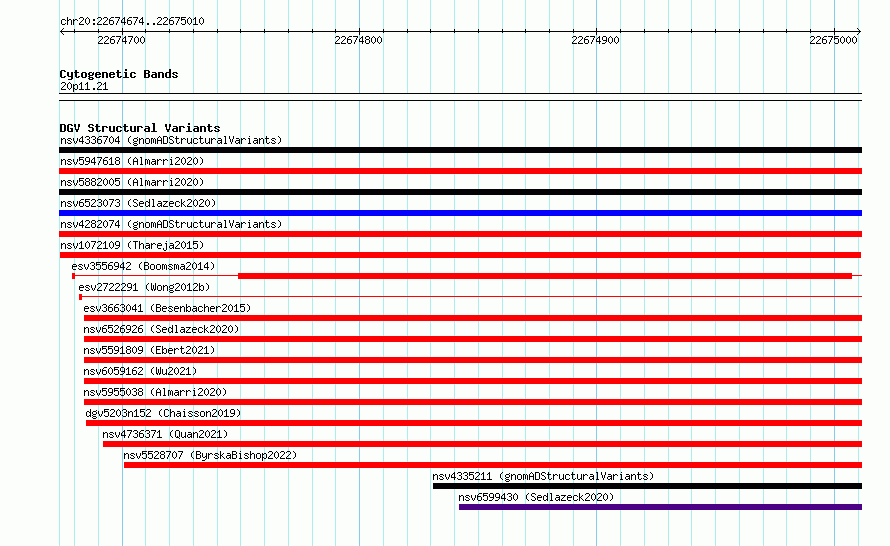The height and width of the screenshot is (546, 890).
Task: Click thin red line of esv2722291
Action: pos(471,296)
